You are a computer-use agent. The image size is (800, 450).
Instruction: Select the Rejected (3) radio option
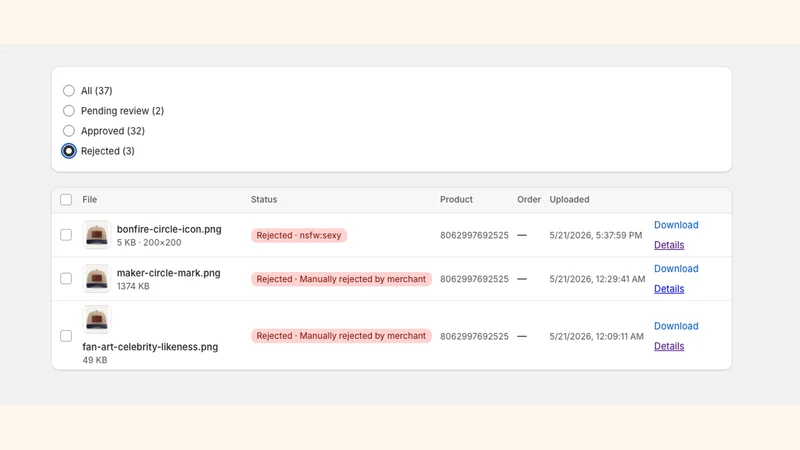pos(68,151)
